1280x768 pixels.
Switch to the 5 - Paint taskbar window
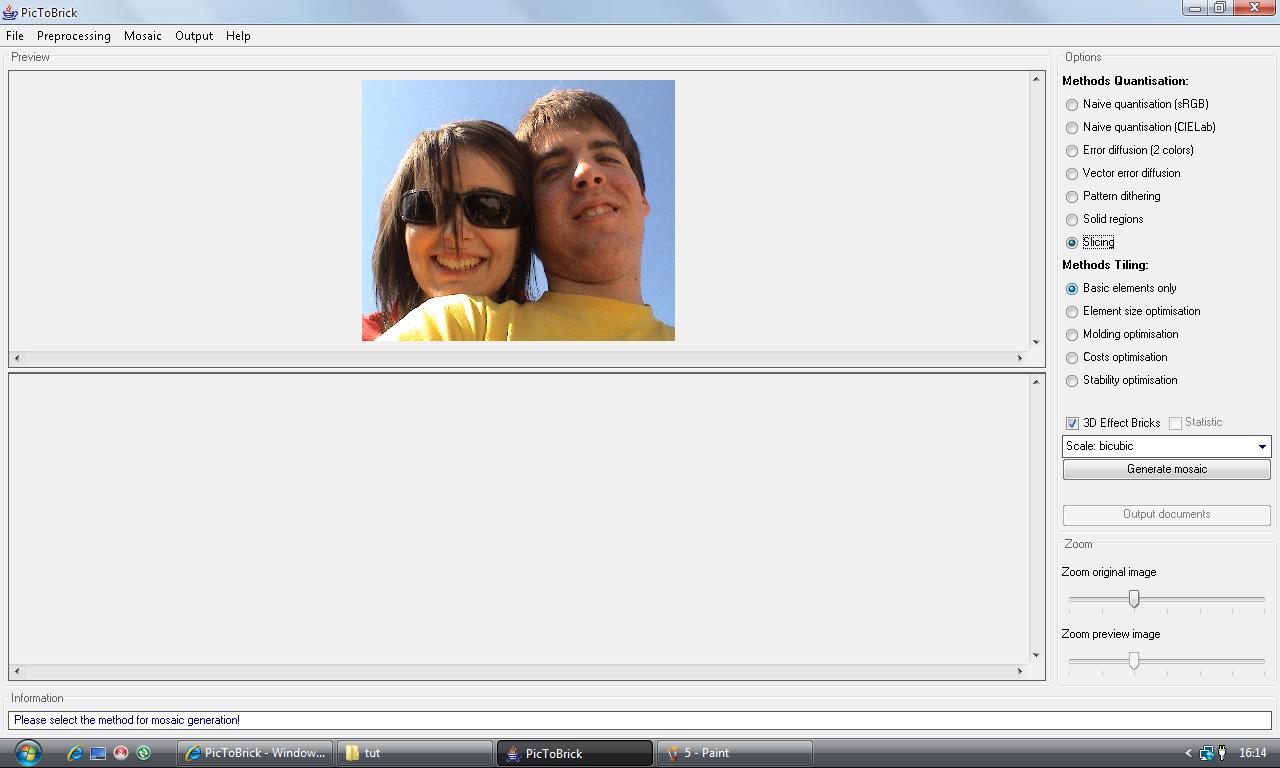[x=734, y=753]
